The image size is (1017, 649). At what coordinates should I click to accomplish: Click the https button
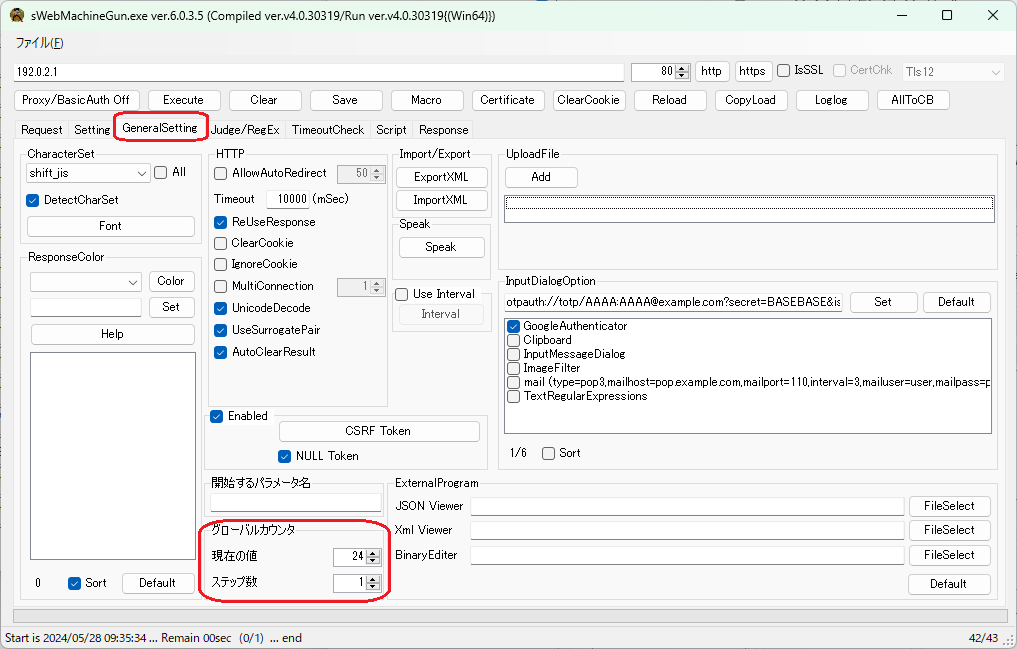point(752,71)
